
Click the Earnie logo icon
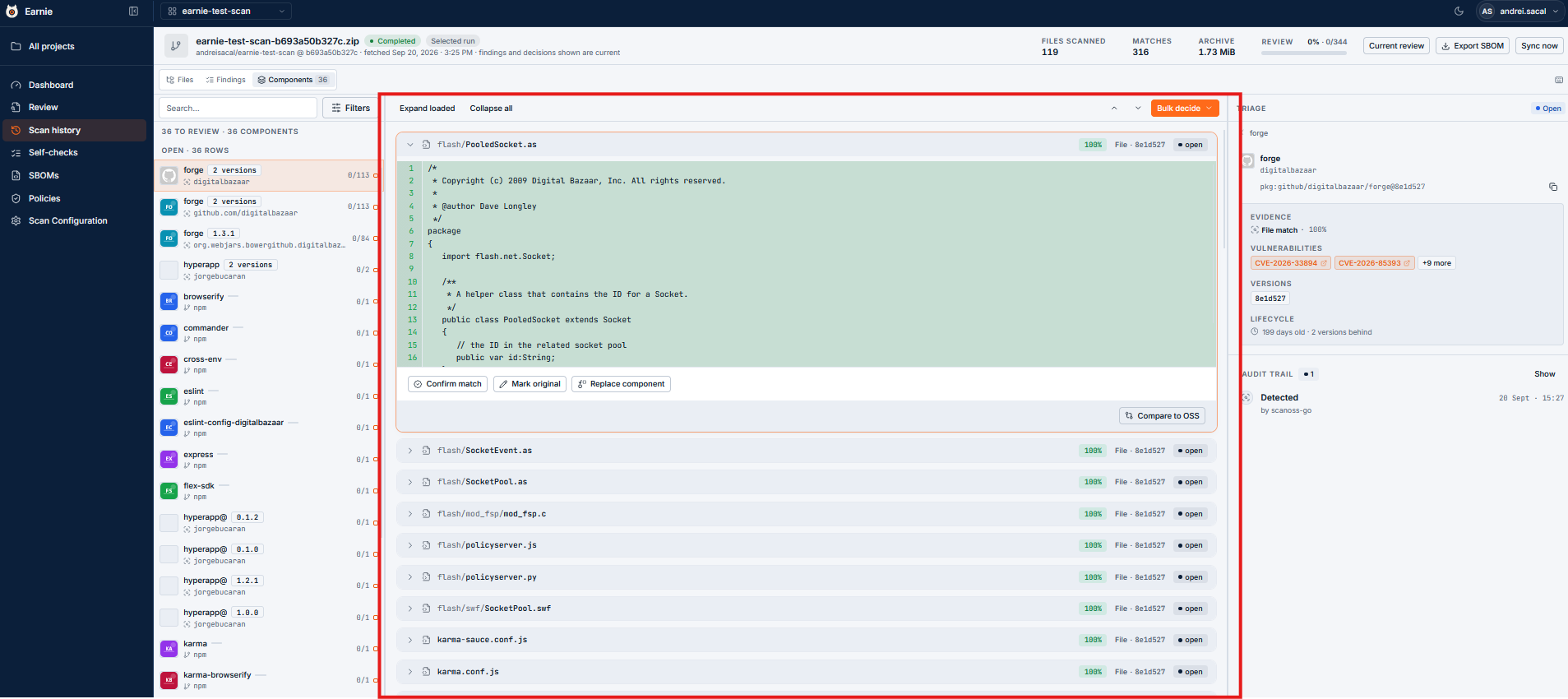tap(12, 12)
